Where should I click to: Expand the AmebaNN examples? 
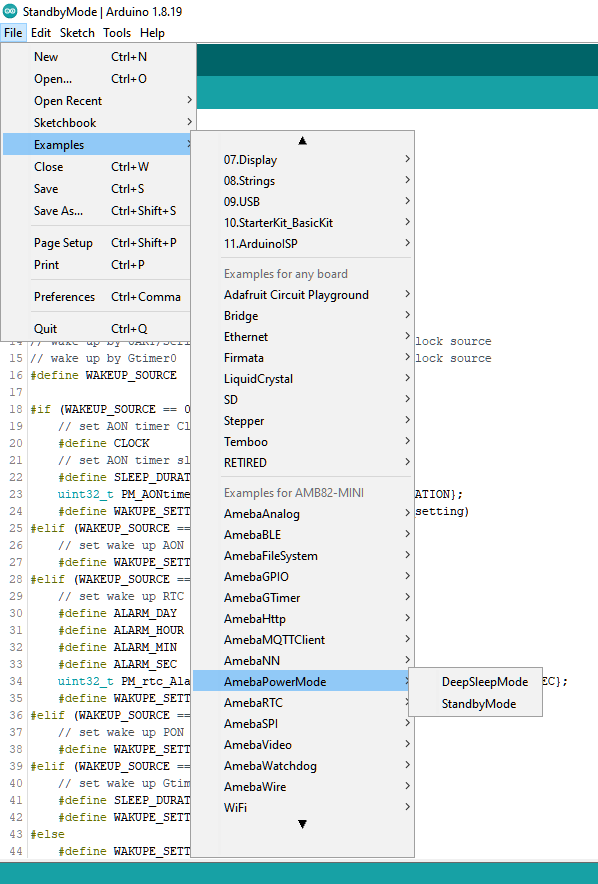303,661
